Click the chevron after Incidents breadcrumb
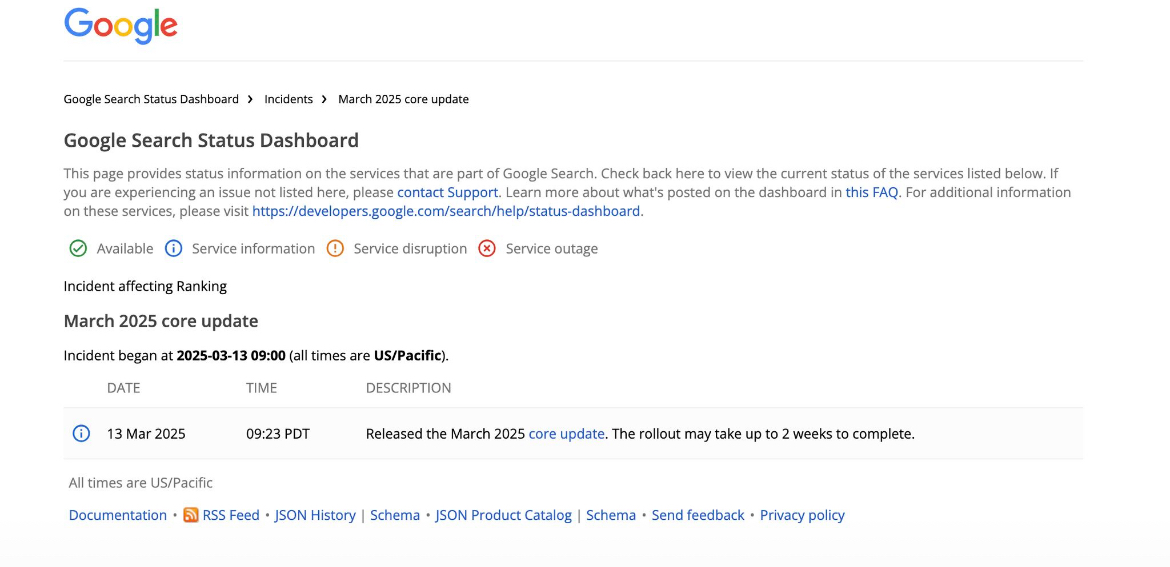This screenshot has height=567, width=1170. 325,99
